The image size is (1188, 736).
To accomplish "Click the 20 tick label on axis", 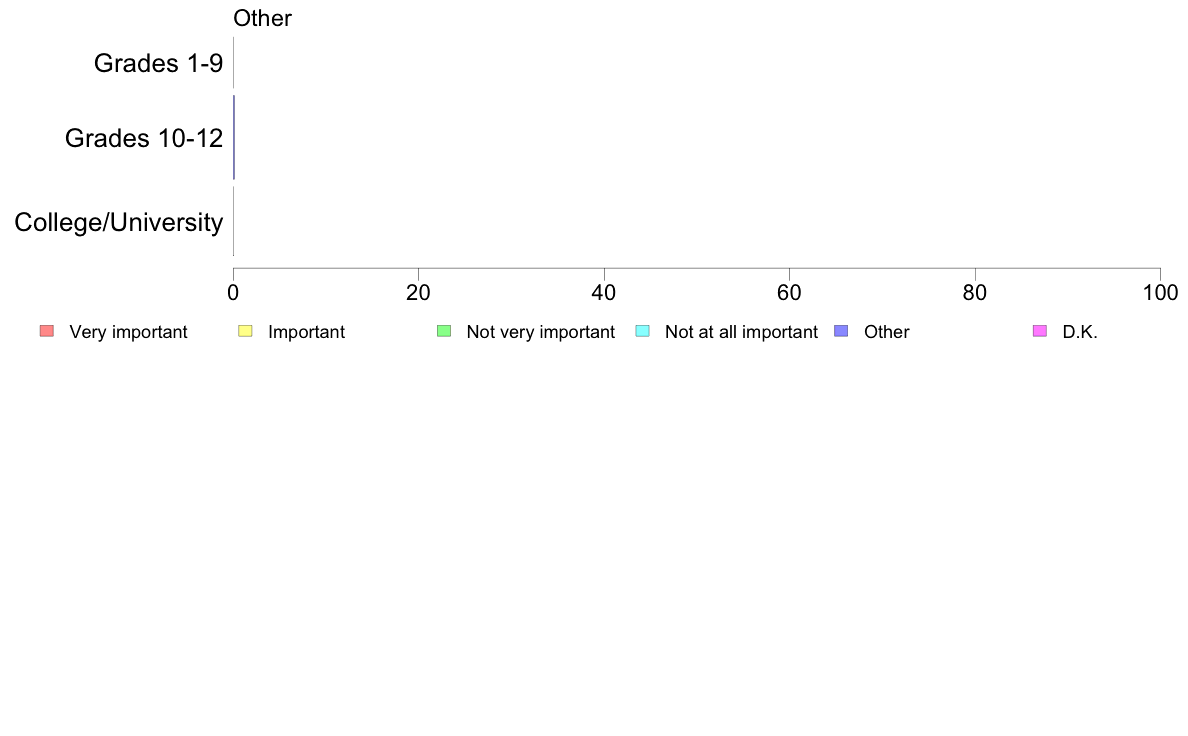I will click(x=418, y=293).
